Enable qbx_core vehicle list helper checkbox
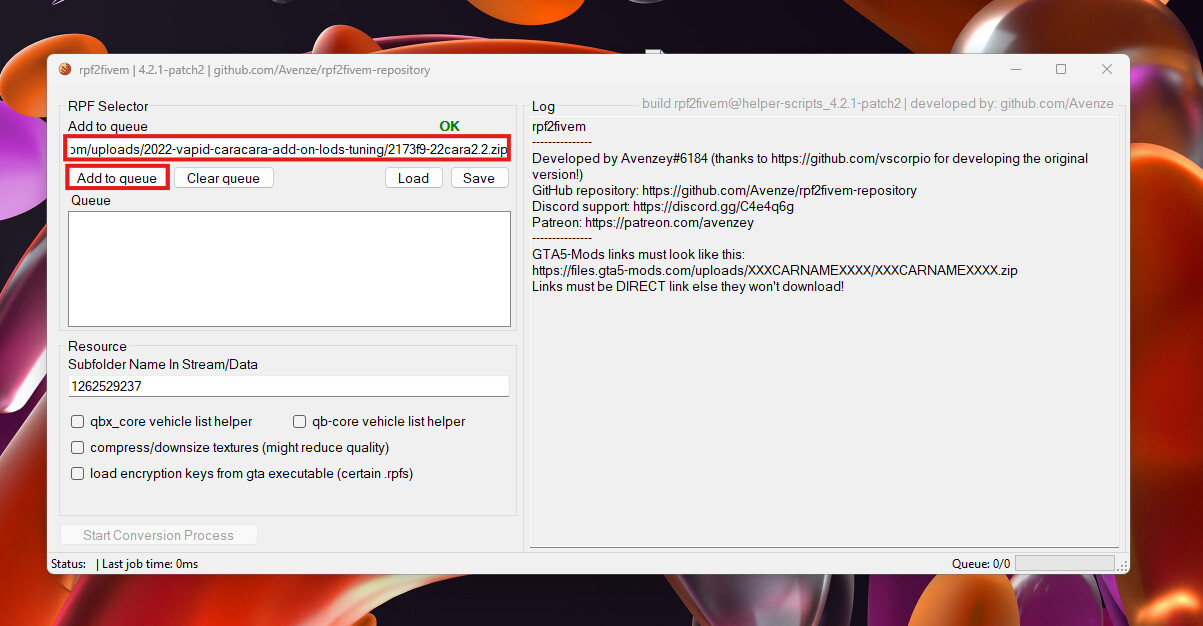1203x626 pixels. coord(78,422)
